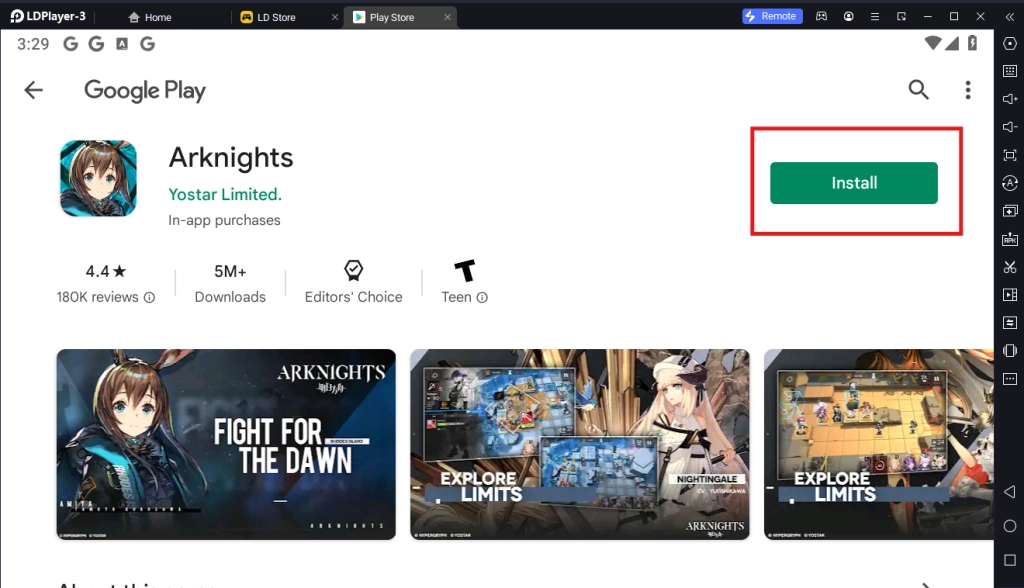Open the LDPlayer hamburger menu
1024x588 pixels.
tap(874, 16)
